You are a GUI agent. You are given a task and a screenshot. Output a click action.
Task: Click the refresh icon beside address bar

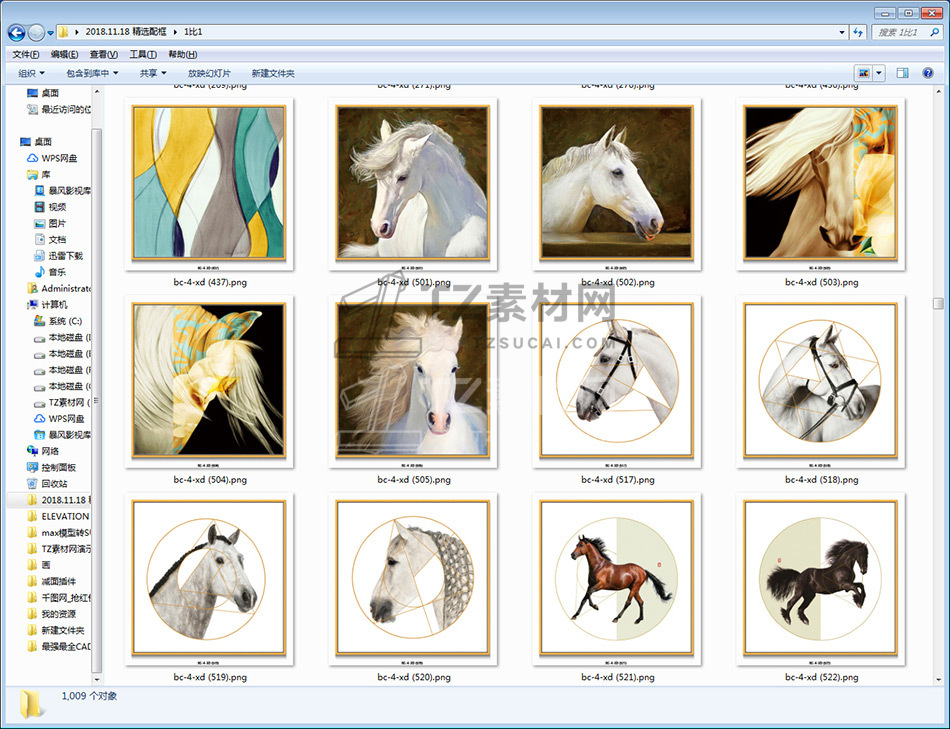pos(858,32)
